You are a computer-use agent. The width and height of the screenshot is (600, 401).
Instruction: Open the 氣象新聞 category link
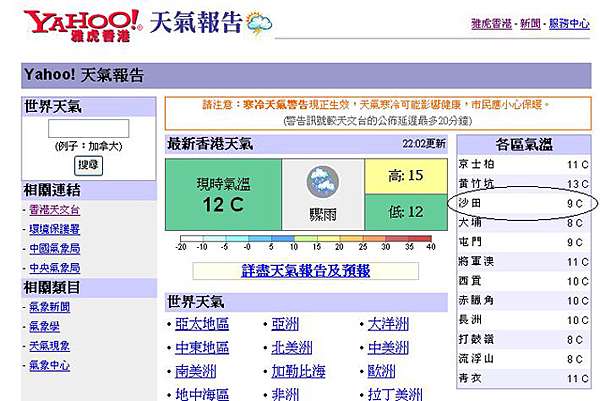coord(49,307)
